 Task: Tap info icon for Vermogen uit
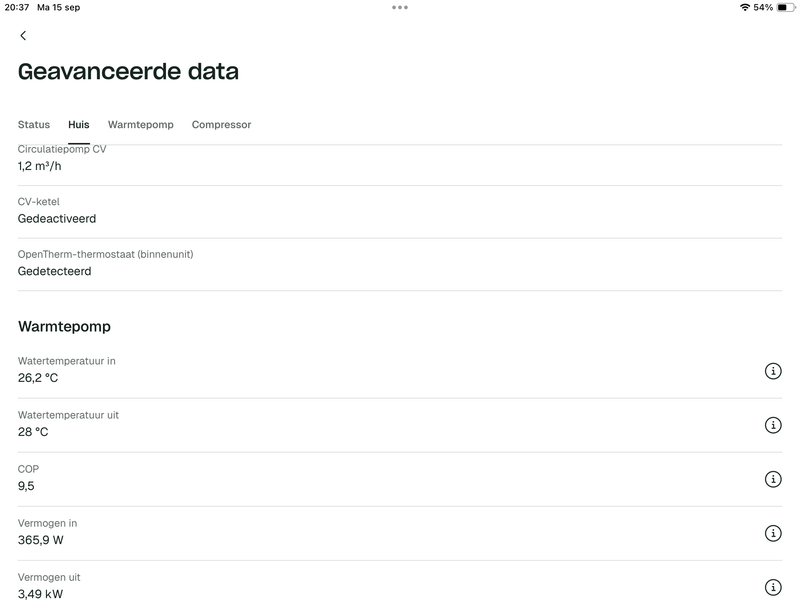773,587
